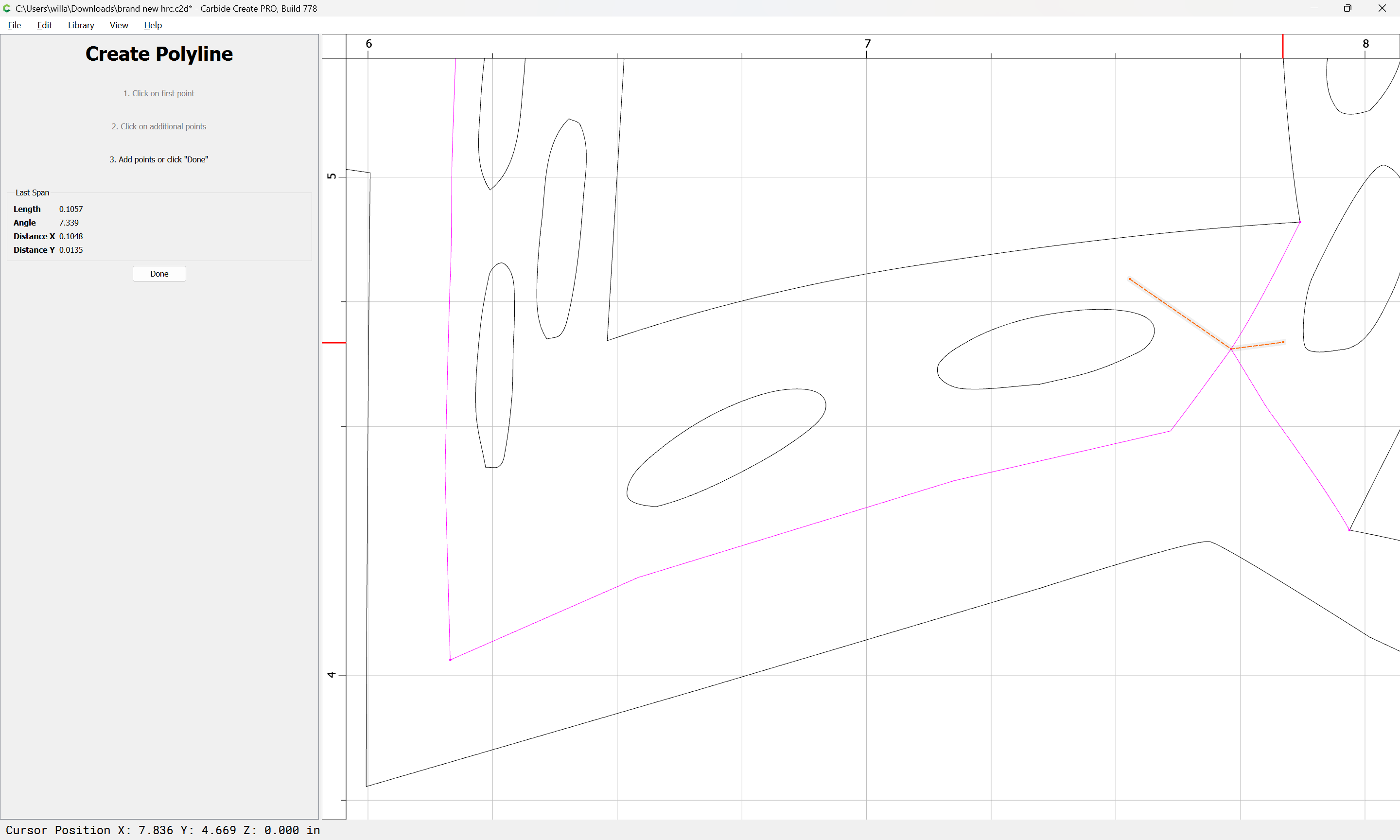Click the Carbide Create app icon in title bar
This screenshot has width=1400, height=840.
point(7,8)
